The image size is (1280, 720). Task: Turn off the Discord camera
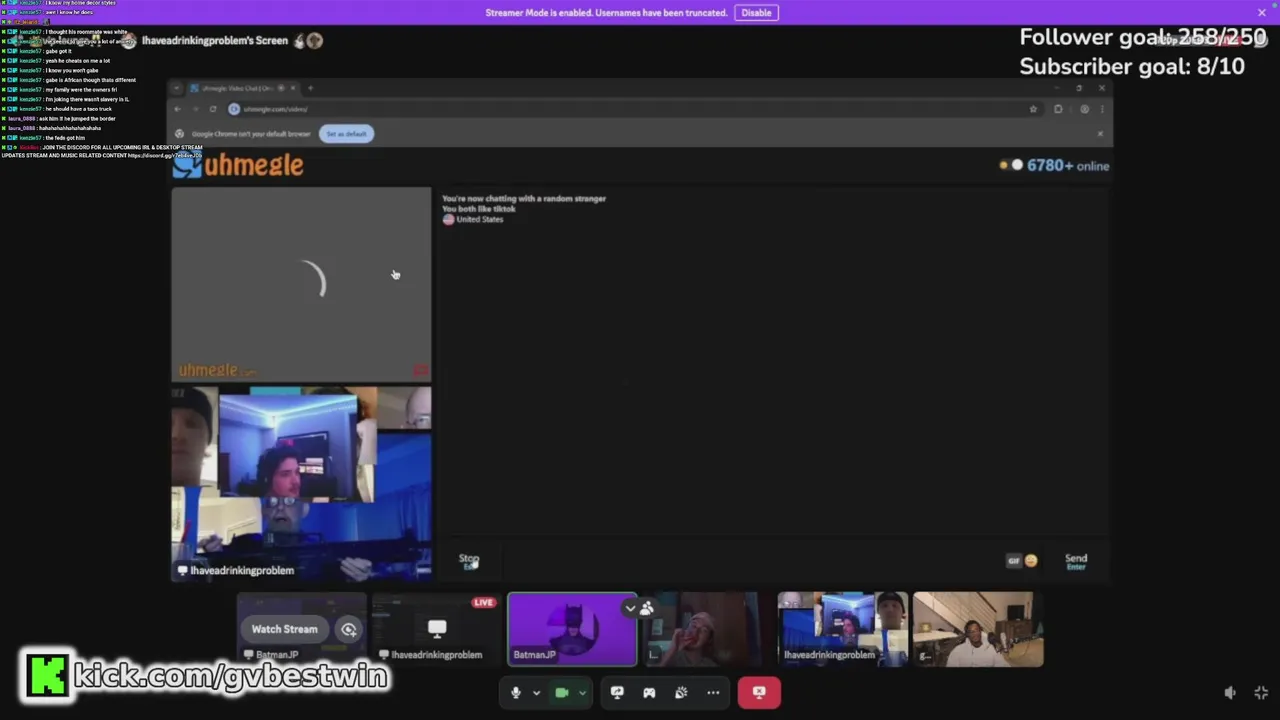point(562,692)
